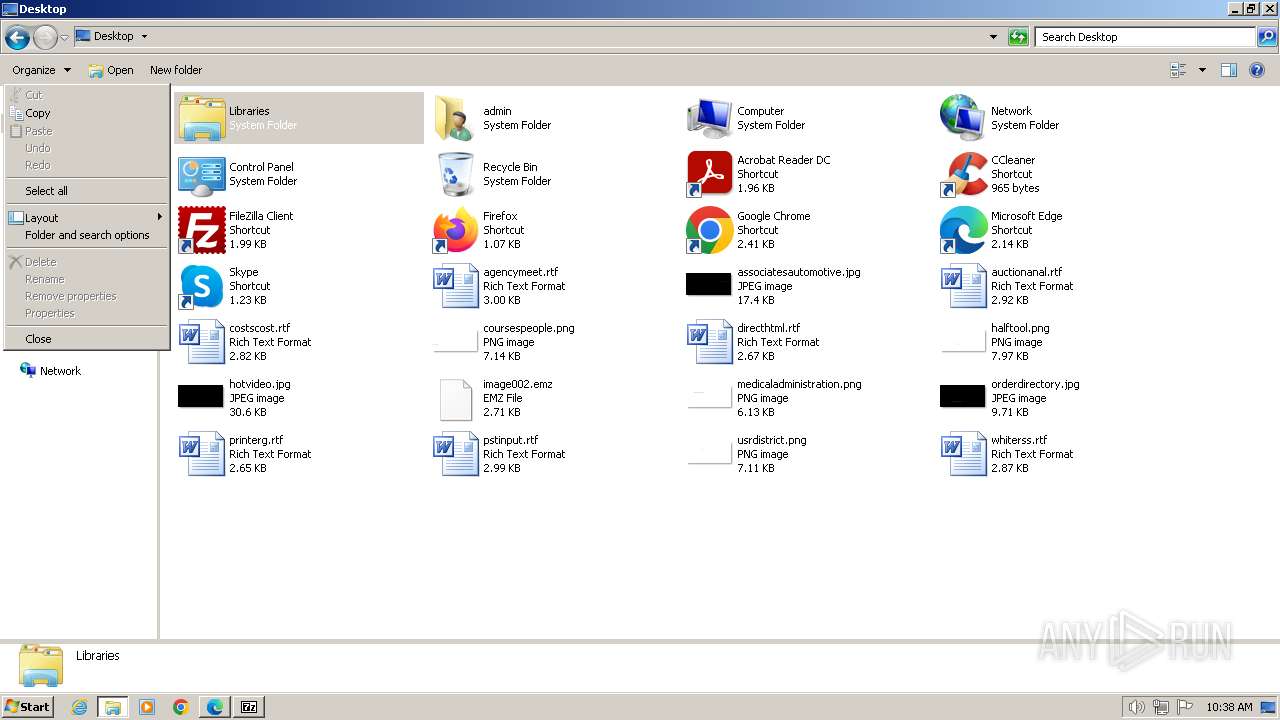Viewport: 1280px width, 720px height.
Task: Click the Action Center flag tray icon
Action: (1185, 707)
